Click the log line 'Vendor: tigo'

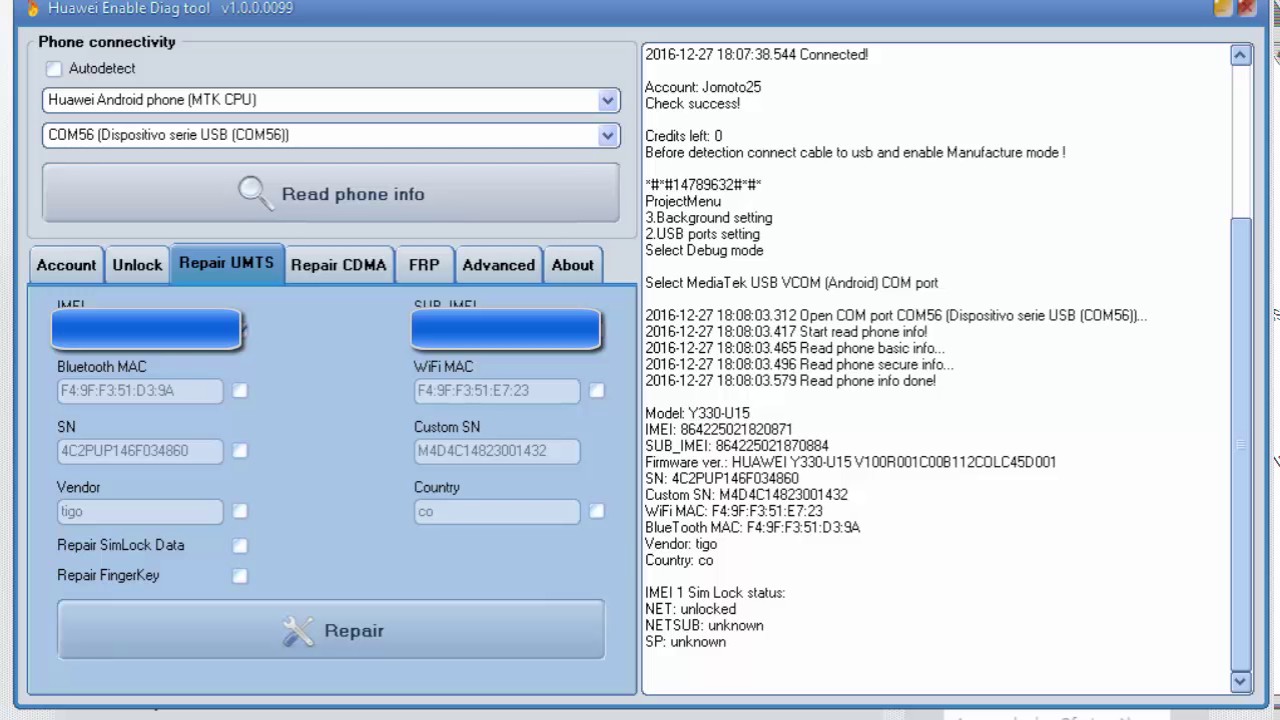(x=681, y=544)
